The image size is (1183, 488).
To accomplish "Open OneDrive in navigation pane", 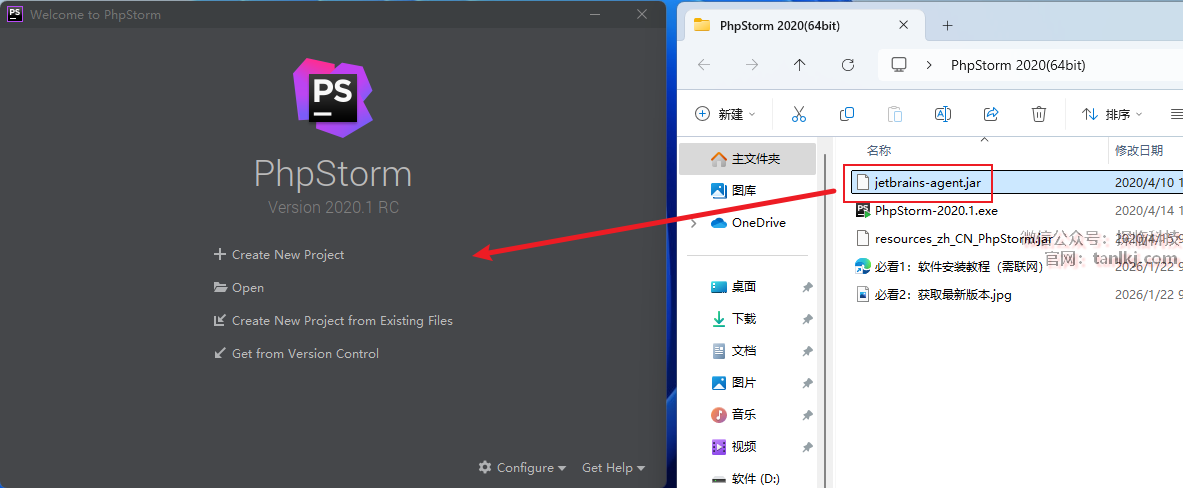I will coord(747,223).
